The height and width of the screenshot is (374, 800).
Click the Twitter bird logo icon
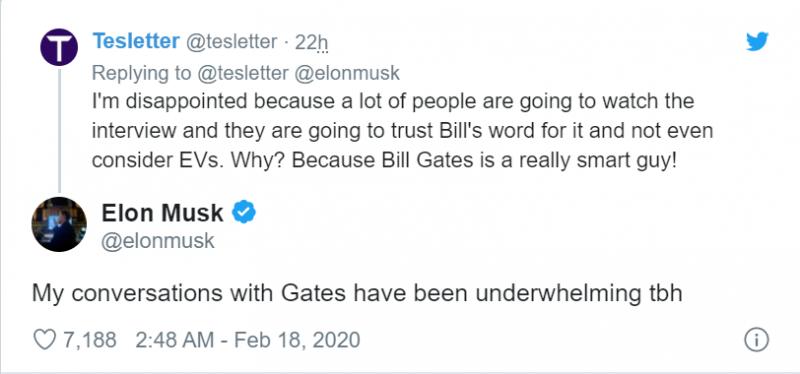click(x=757, y=41)
